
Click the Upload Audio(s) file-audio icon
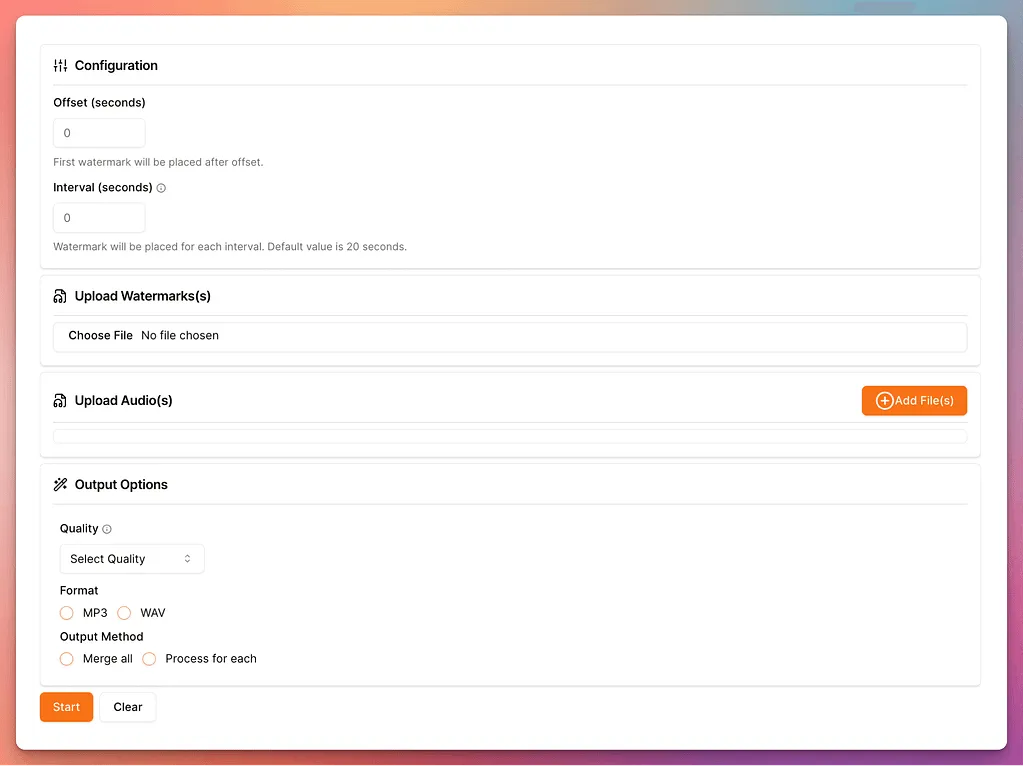point(60,401)
